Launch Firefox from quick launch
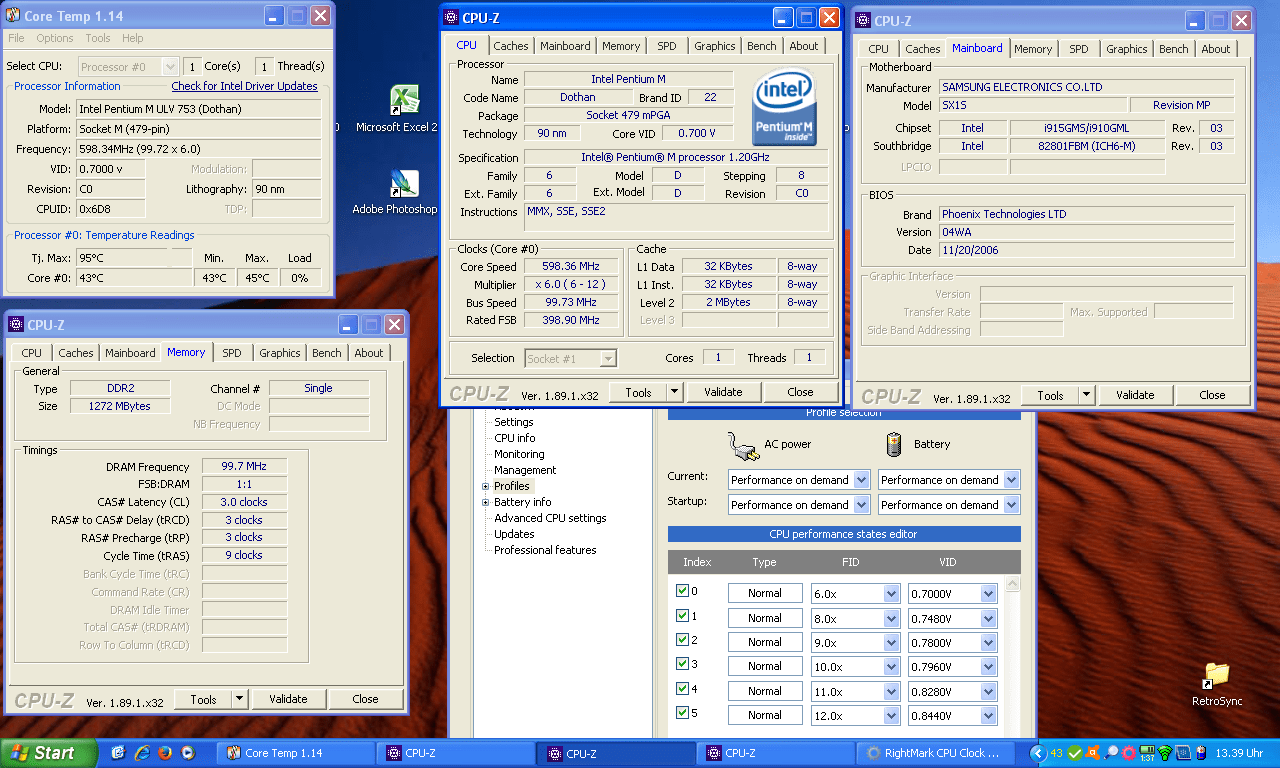The height and width of the screenshot is (768, 1280). tap(164, 753)
